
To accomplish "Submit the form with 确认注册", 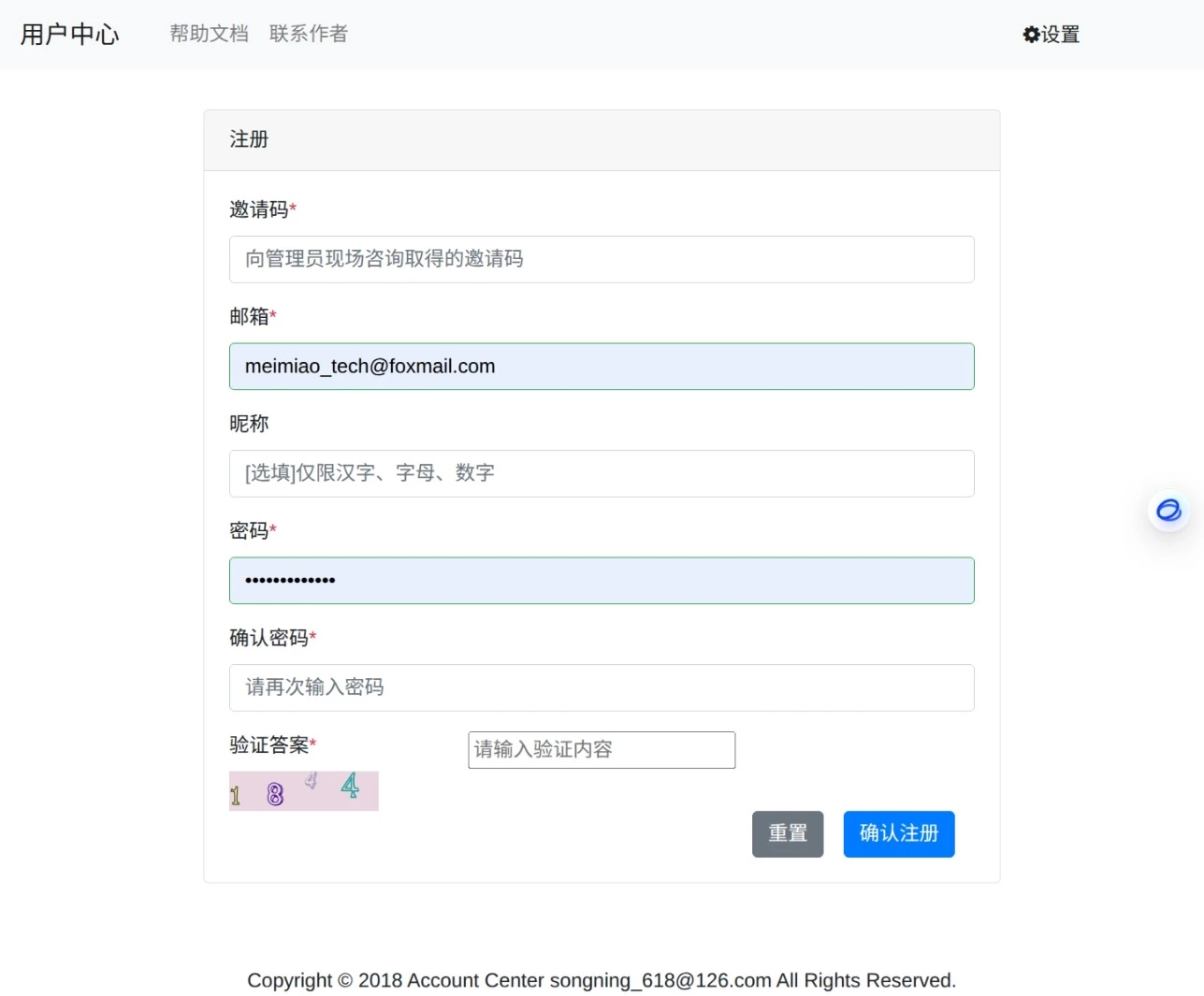I will pos(898,833).
